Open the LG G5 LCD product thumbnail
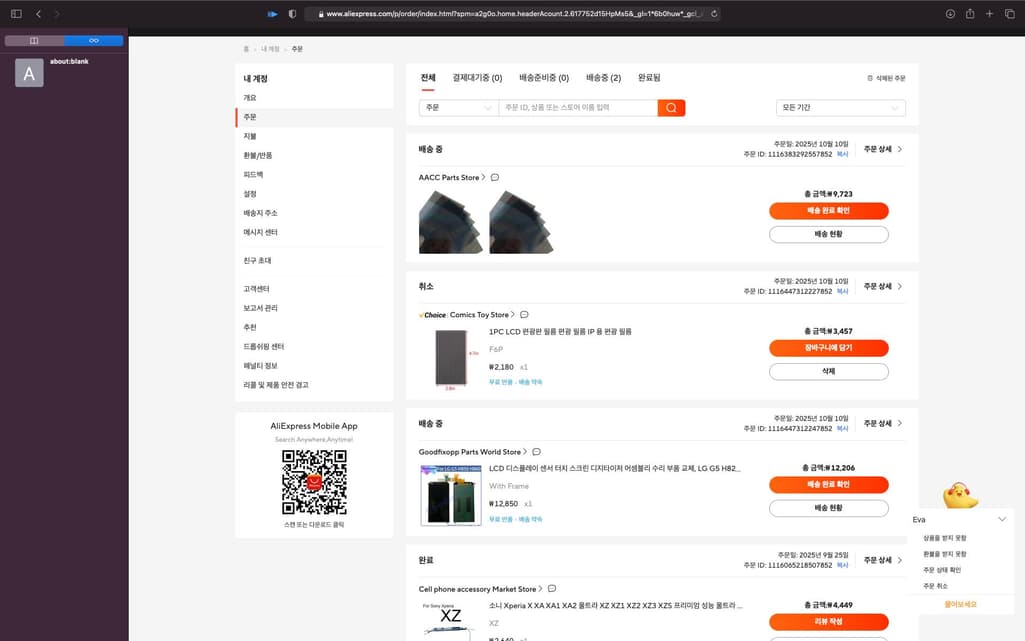Image resolution: width=1025 pixels, height=641 pixels. (x=450, y=496)
